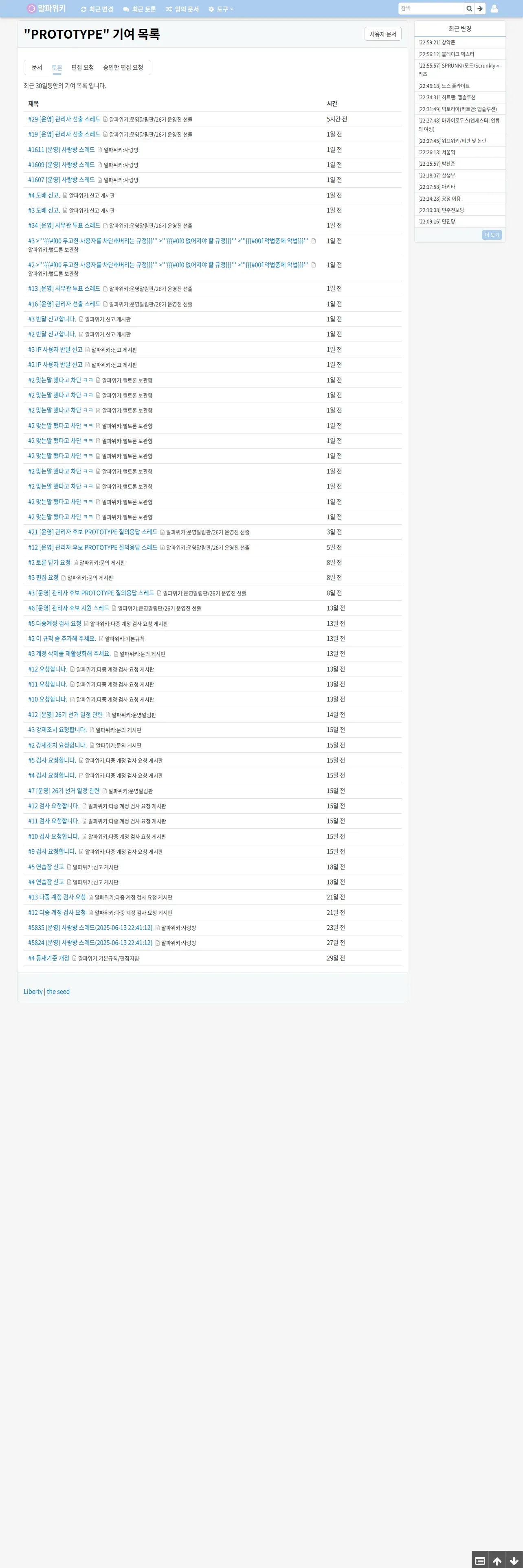Screen dimensions: 523x1568
Task: Open 임의 문서 random page
Action: pos(182,9)
